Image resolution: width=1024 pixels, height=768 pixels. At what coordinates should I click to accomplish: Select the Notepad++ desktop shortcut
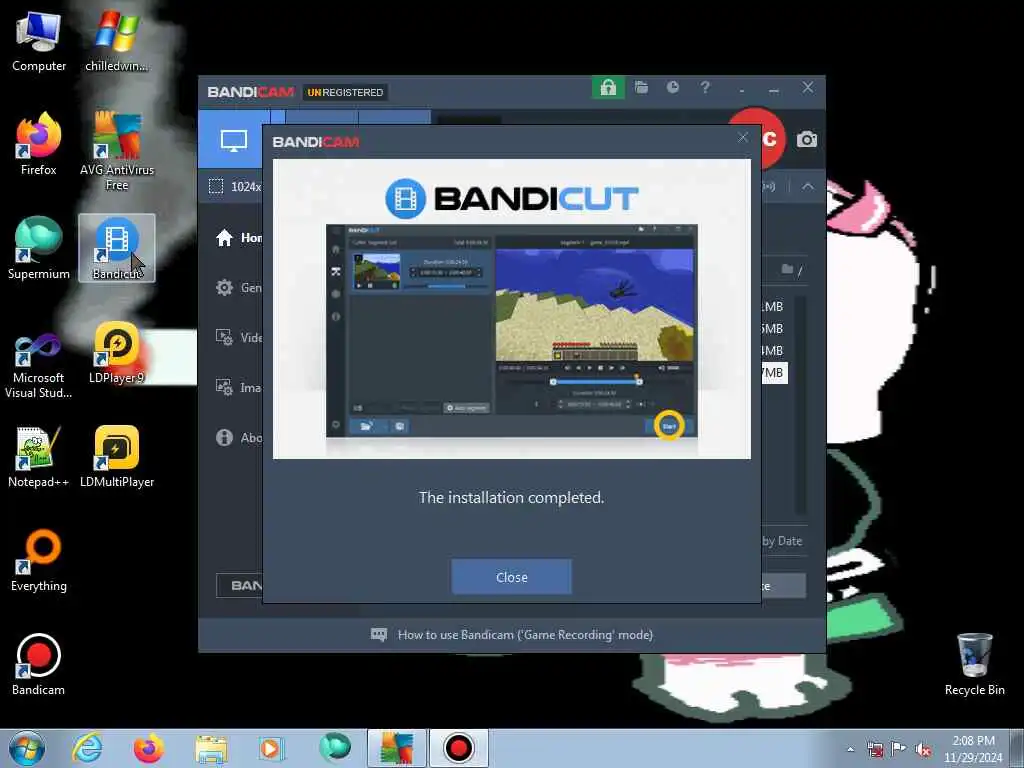(x=39, y=456)
